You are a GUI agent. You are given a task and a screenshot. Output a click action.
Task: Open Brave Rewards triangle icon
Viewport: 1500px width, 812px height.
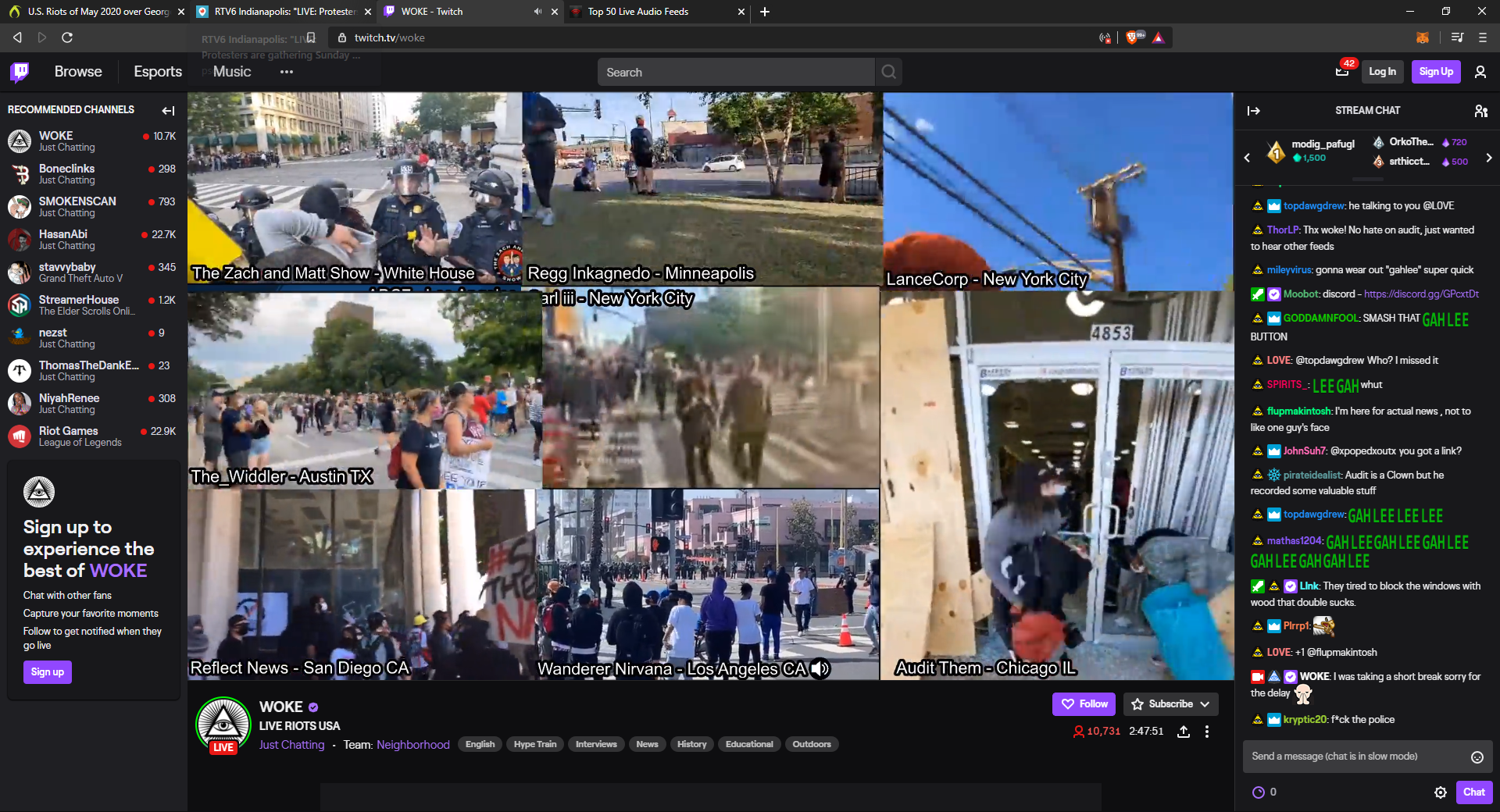(1158, 37)
